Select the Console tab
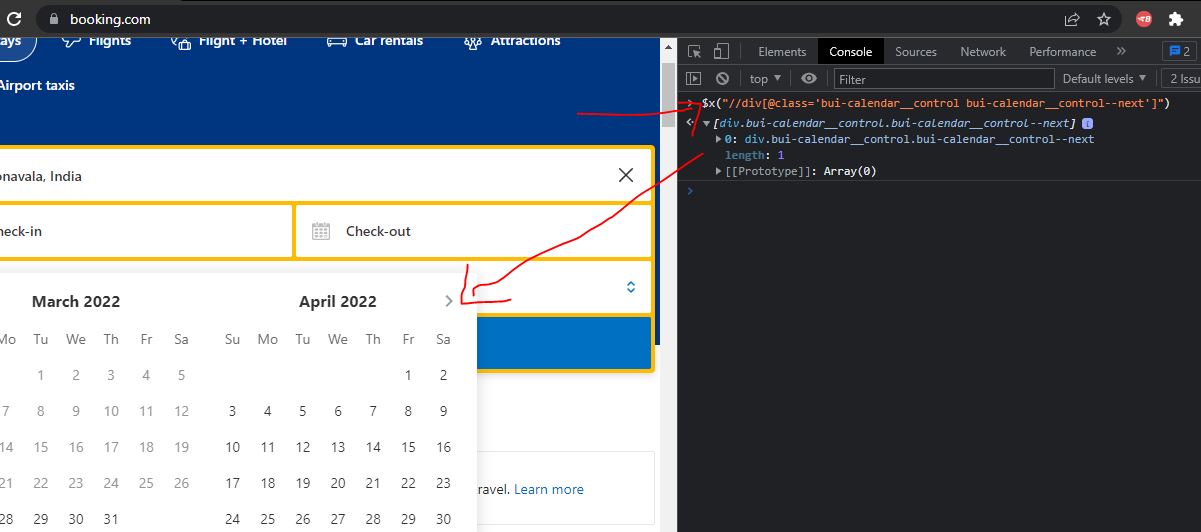This screenshot has height=532, width=1201. [x=850, y=51]
